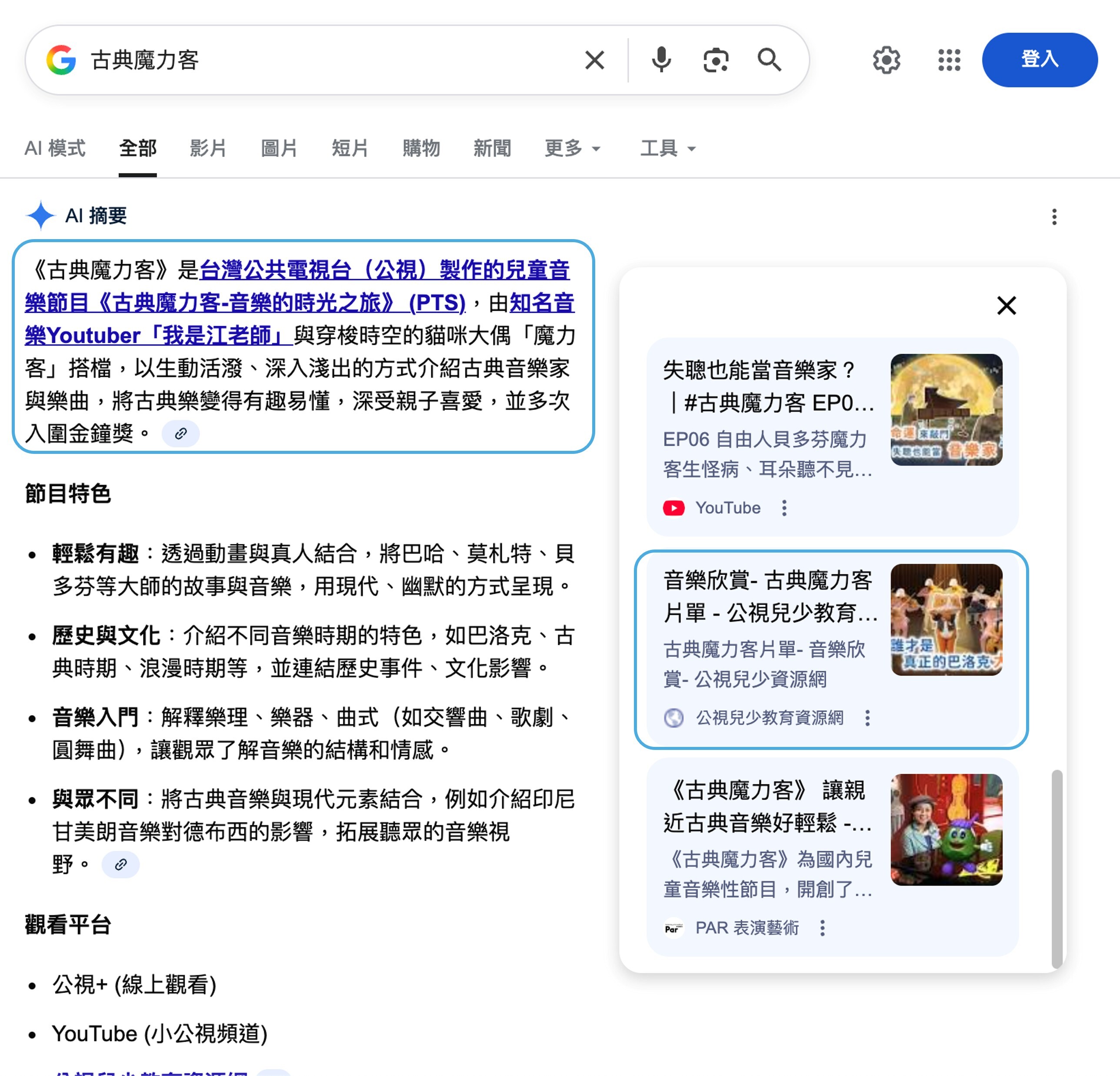Open PAR 表演藝術 card options menu
This screenshot has width=1120, height=1076.
pyautogui.click(x=822, y=928)
